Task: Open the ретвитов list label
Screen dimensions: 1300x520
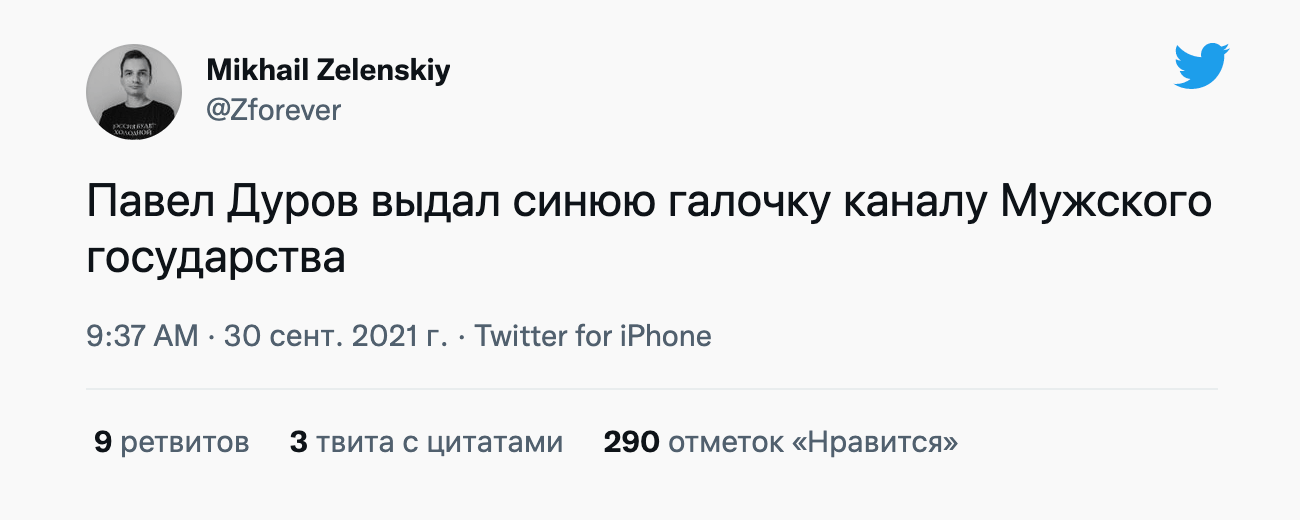Action: (184, 442)
